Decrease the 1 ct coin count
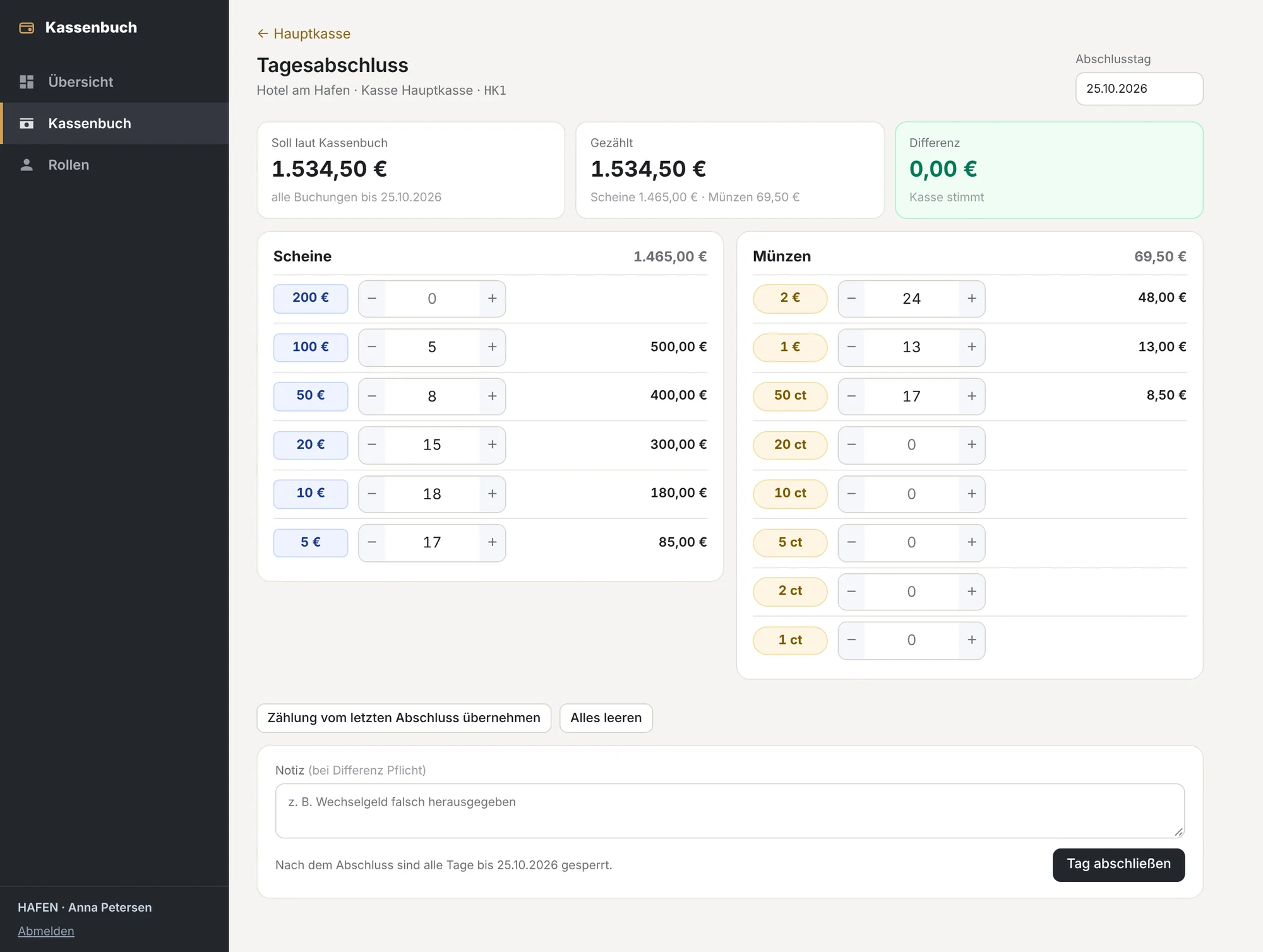 click(x=851, y=640)
